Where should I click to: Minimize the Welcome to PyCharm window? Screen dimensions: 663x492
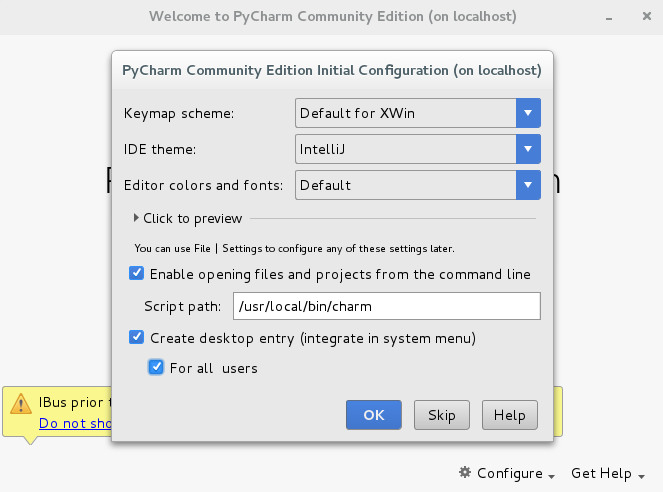(609, 17)
